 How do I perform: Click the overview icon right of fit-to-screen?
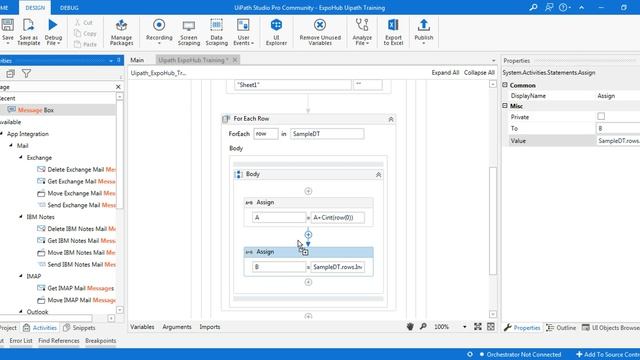click(x=491, y=327)
